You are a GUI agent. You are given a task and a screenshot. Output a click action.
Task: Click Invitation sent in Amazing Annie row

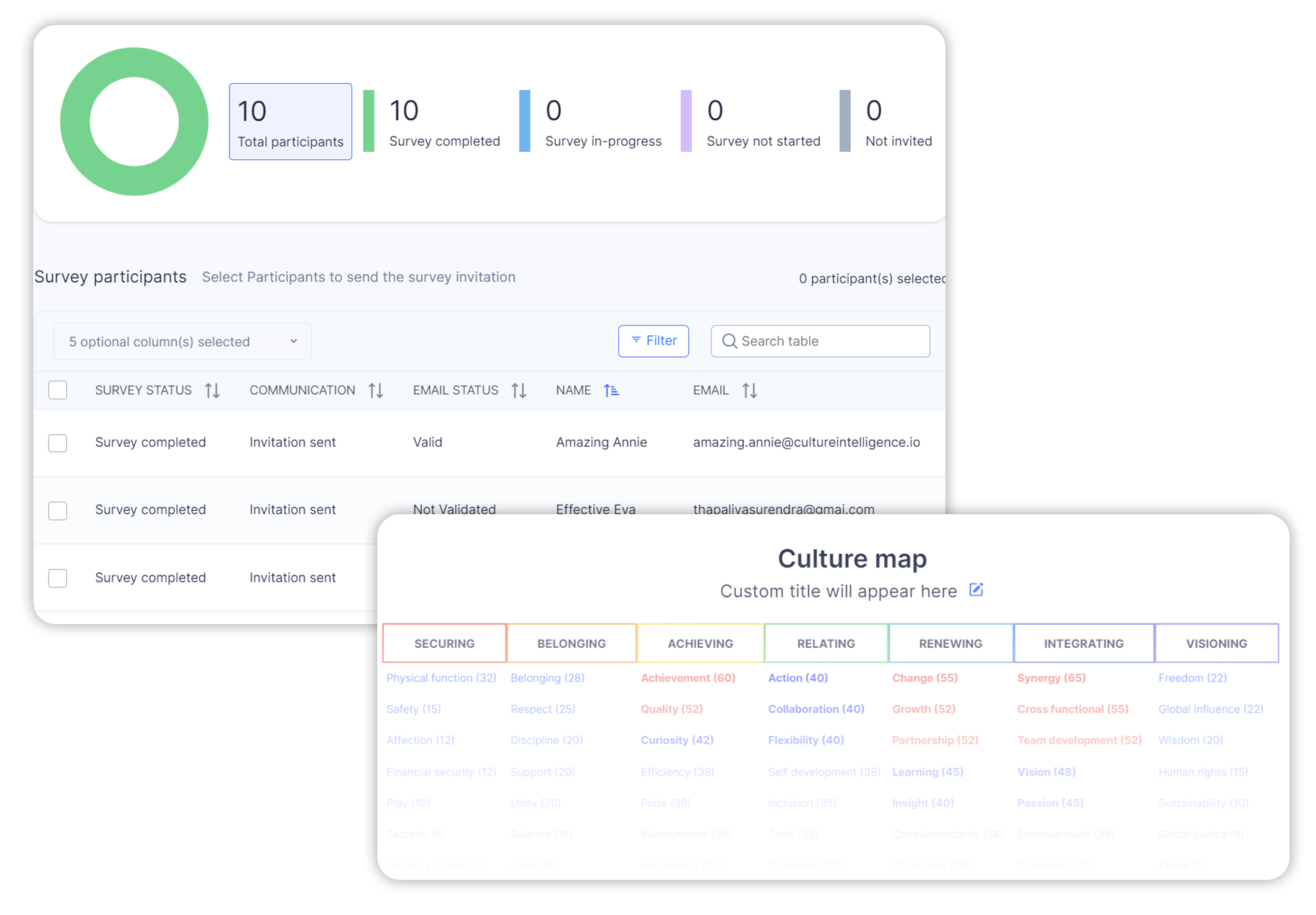[292, 442]
